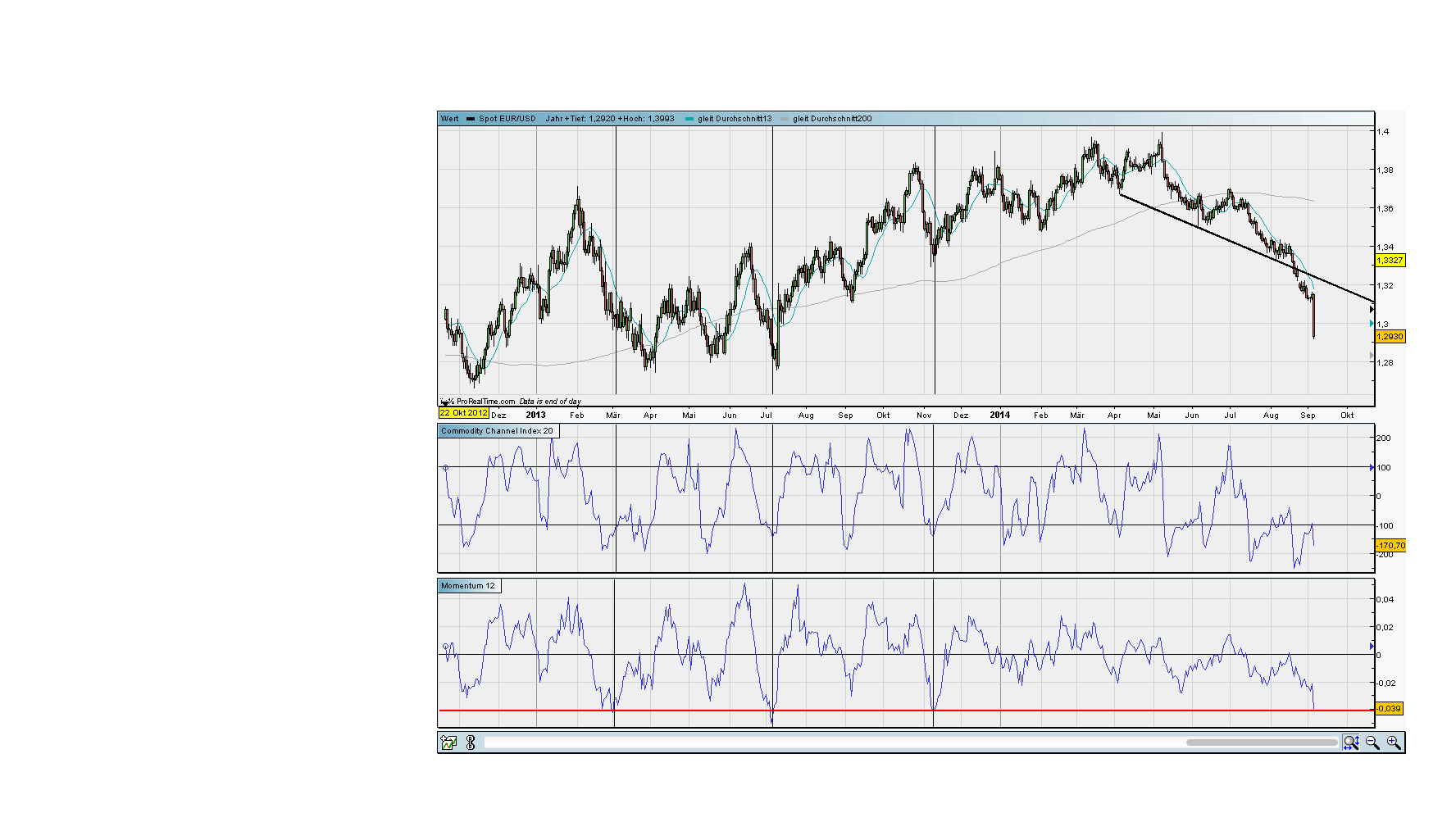Click the '1,36' price axis label
The height and width of the screenshot is (822, 1456).
(1385, 209)
